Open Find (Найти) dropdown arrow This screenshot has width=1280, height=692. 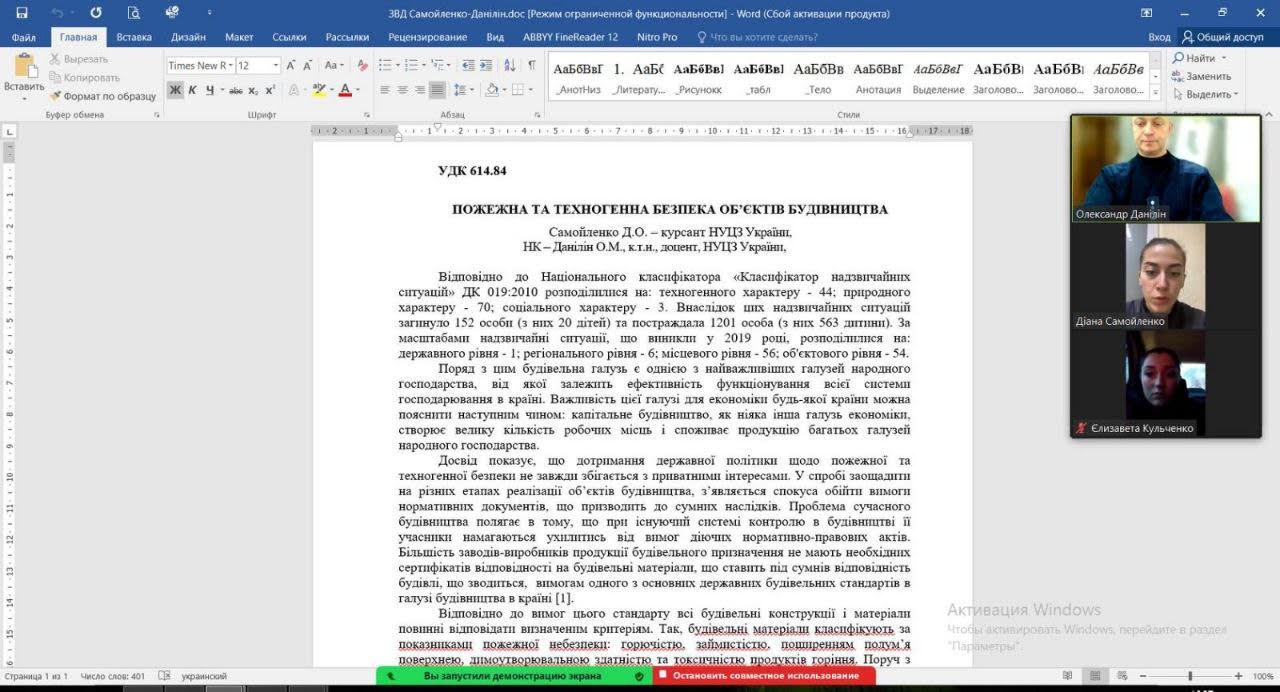1224,58
